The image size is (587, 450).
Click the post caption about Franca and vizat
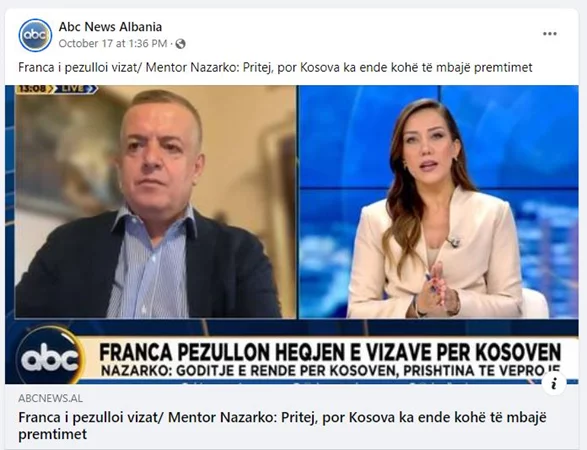click(x=275, y=67)
